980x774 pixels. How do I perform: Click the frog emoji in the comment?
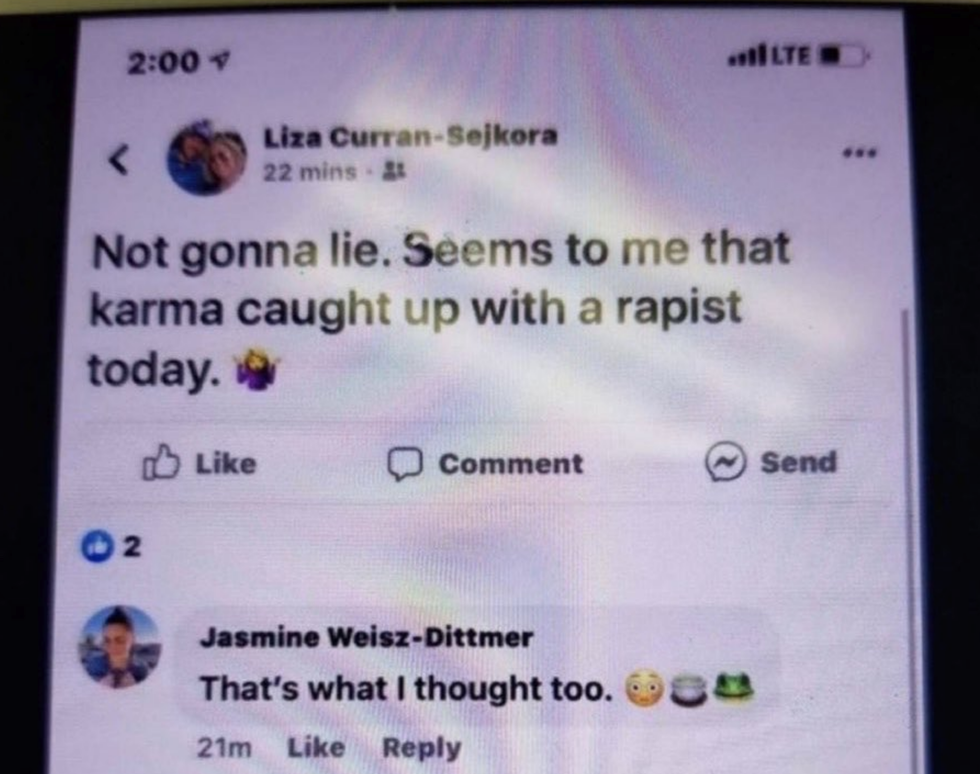pyautogui.click(x=734, y=687)
